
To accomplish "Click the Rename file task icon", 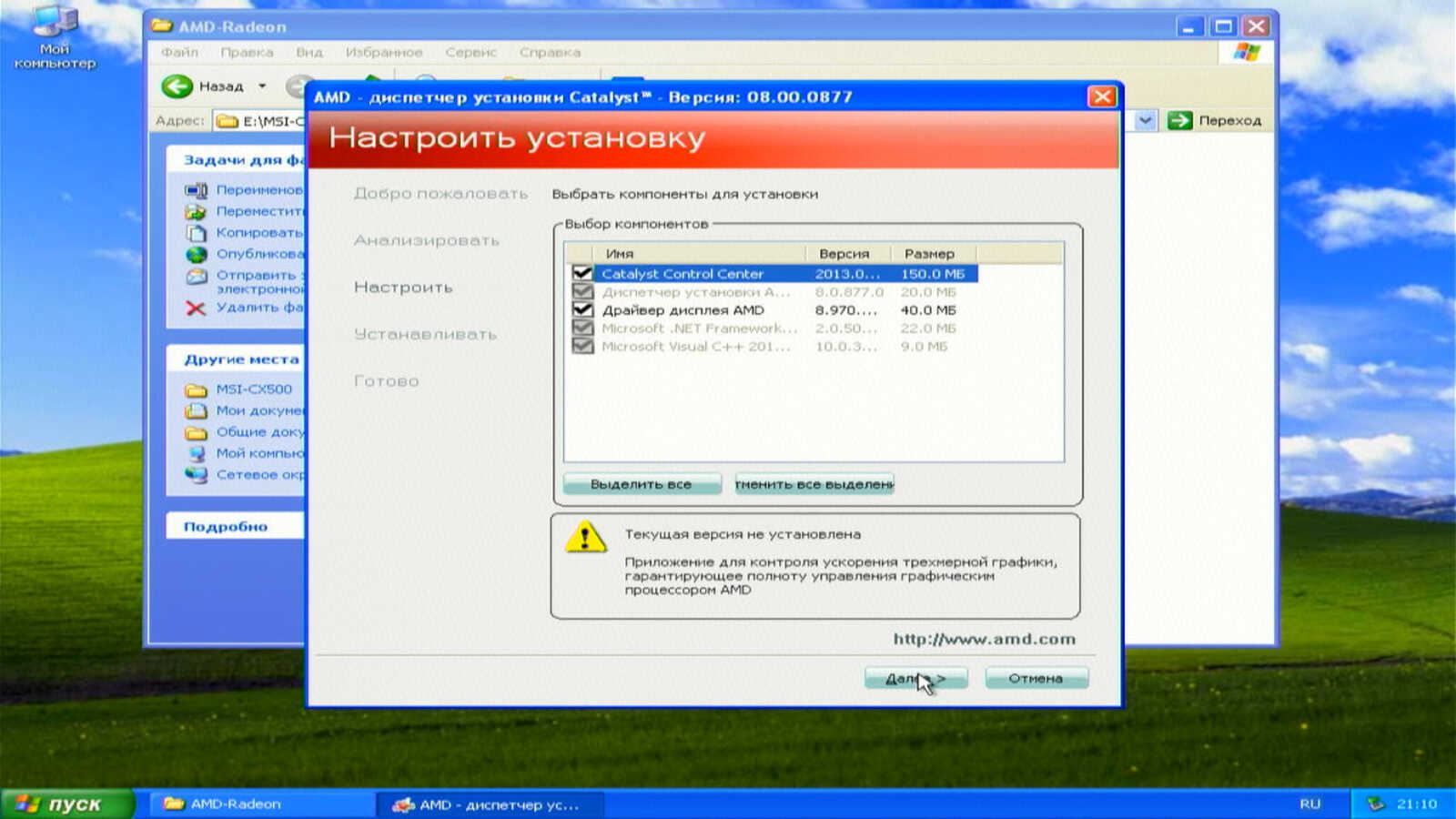I will click(x=196, y=190).
